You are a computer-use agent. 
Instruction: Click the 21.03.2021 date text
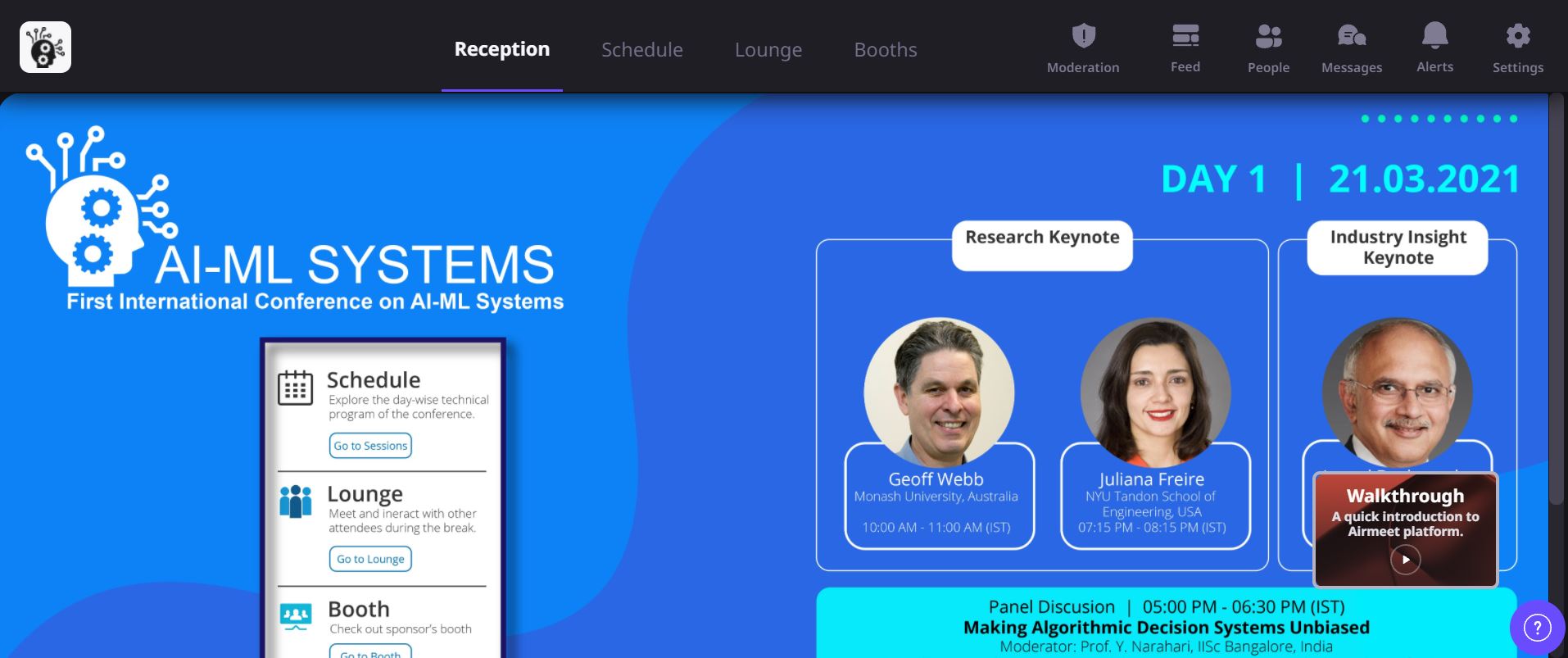coord(1424,179)
